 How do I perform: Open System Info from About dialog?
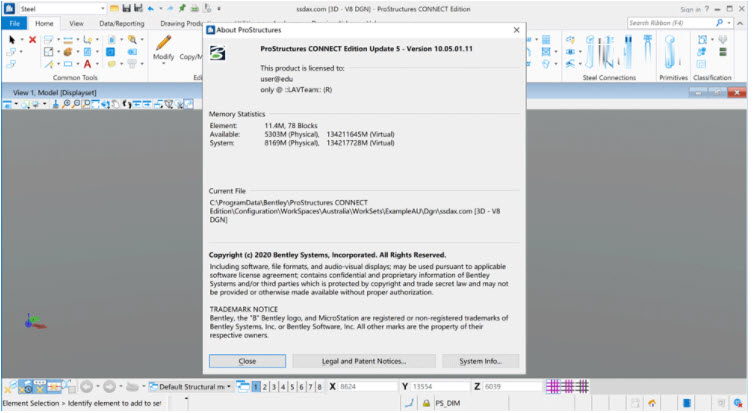[x=480, y=361]
